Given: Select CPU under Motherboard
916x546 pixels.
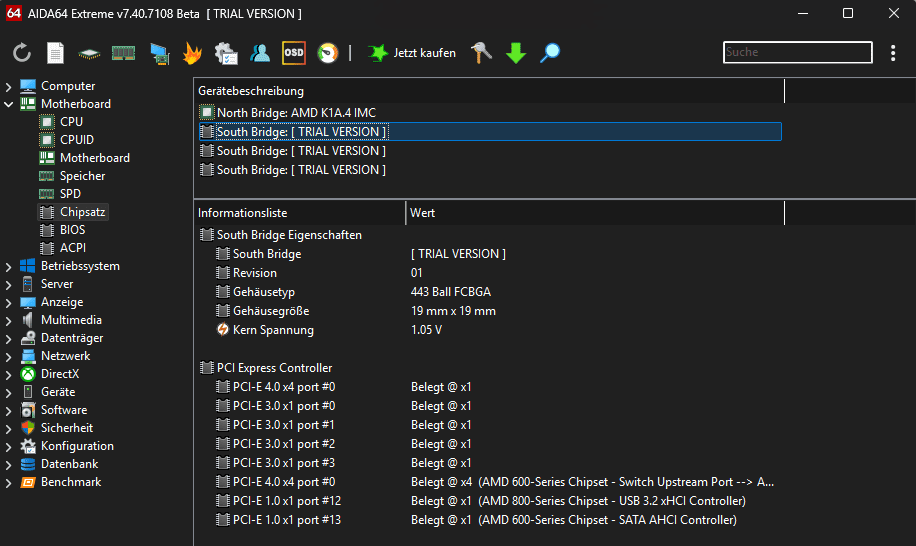Looking at the screenshot, I should 71,121.
